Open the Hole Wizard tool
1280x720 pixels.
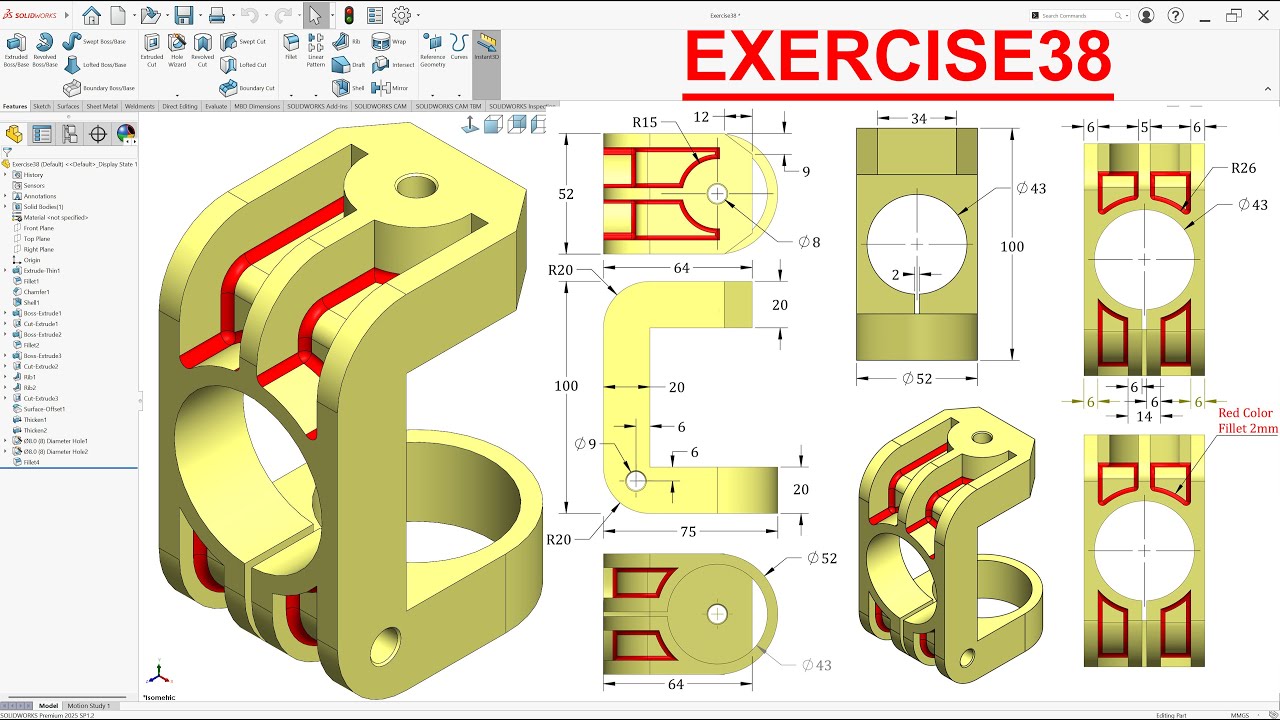[x=177, y=50]
